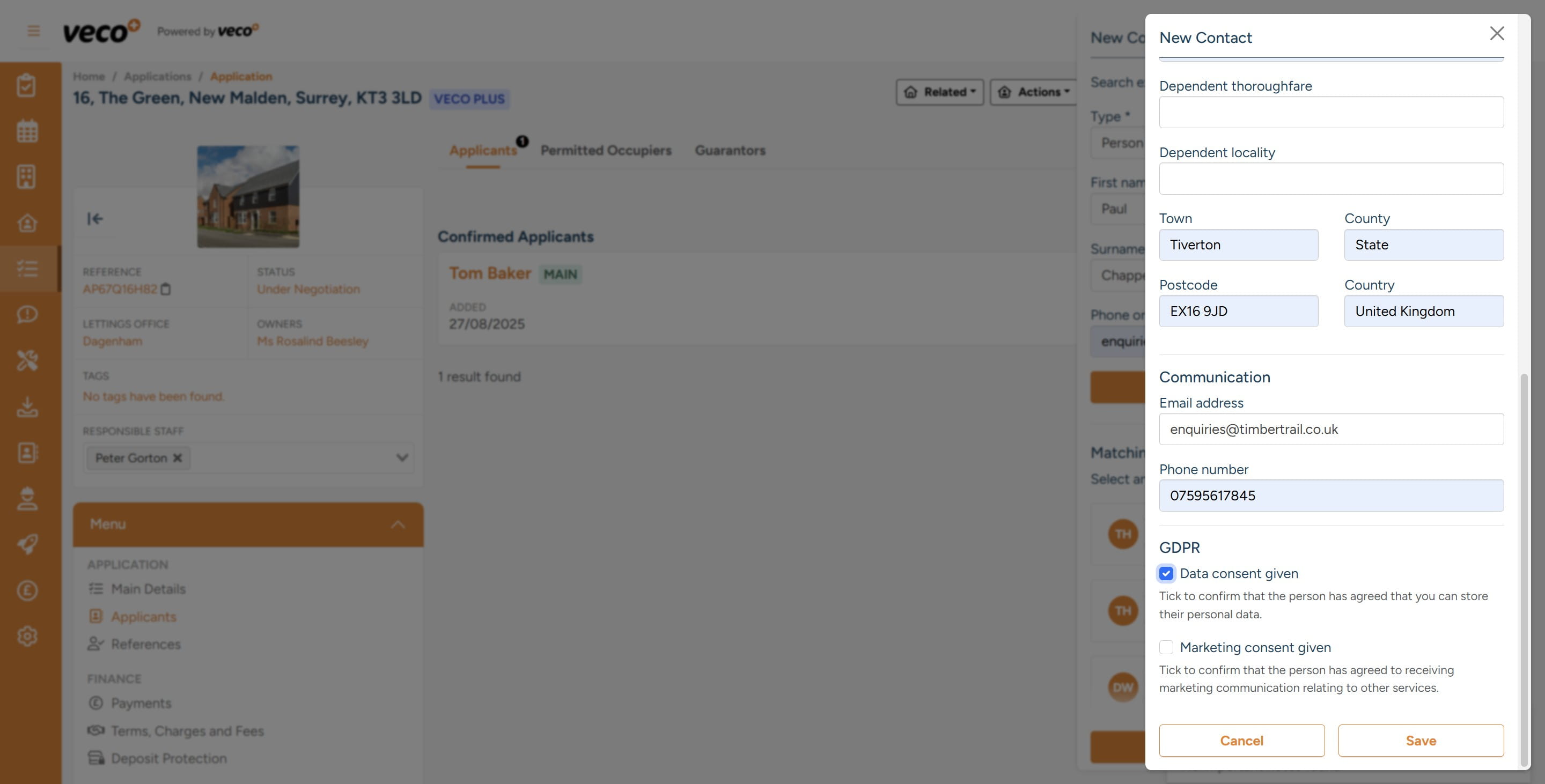Open the maintenance tools sidebar icon
Viewport: 1545px width, 784px height.
27,360
